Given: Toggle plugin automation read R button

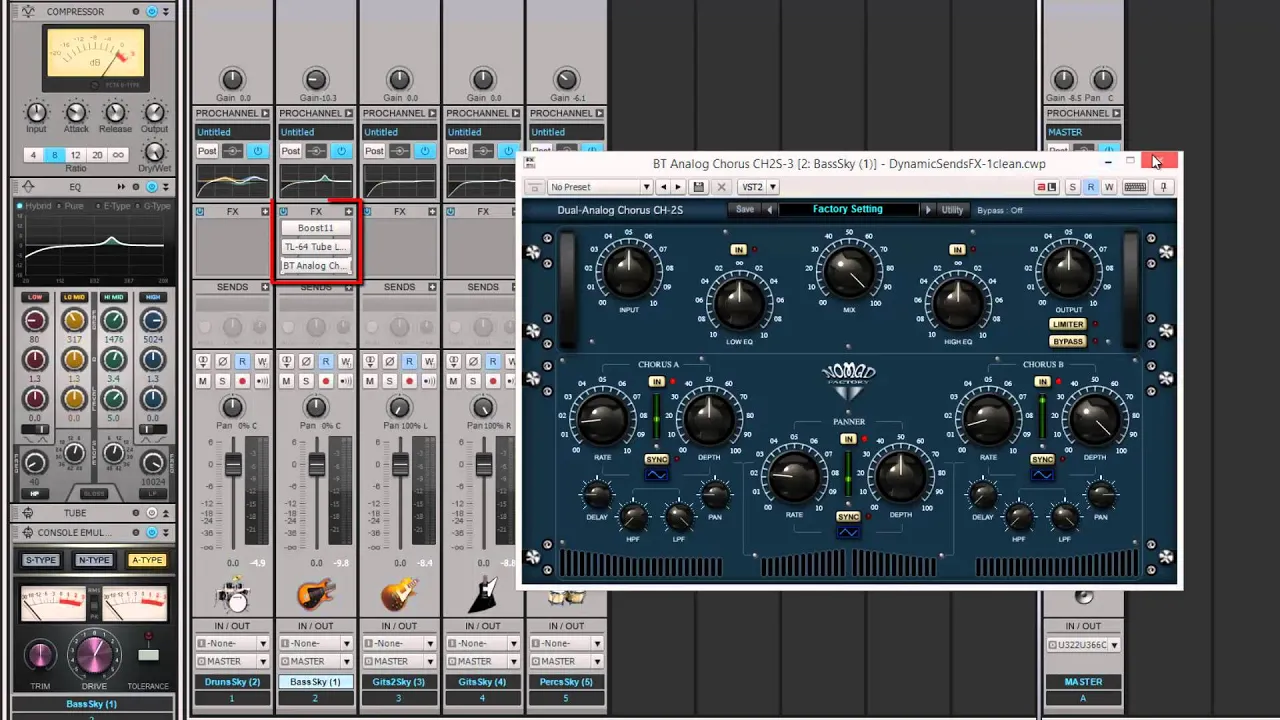Looking at the screenshot, I should click(x=1091, y=187).
